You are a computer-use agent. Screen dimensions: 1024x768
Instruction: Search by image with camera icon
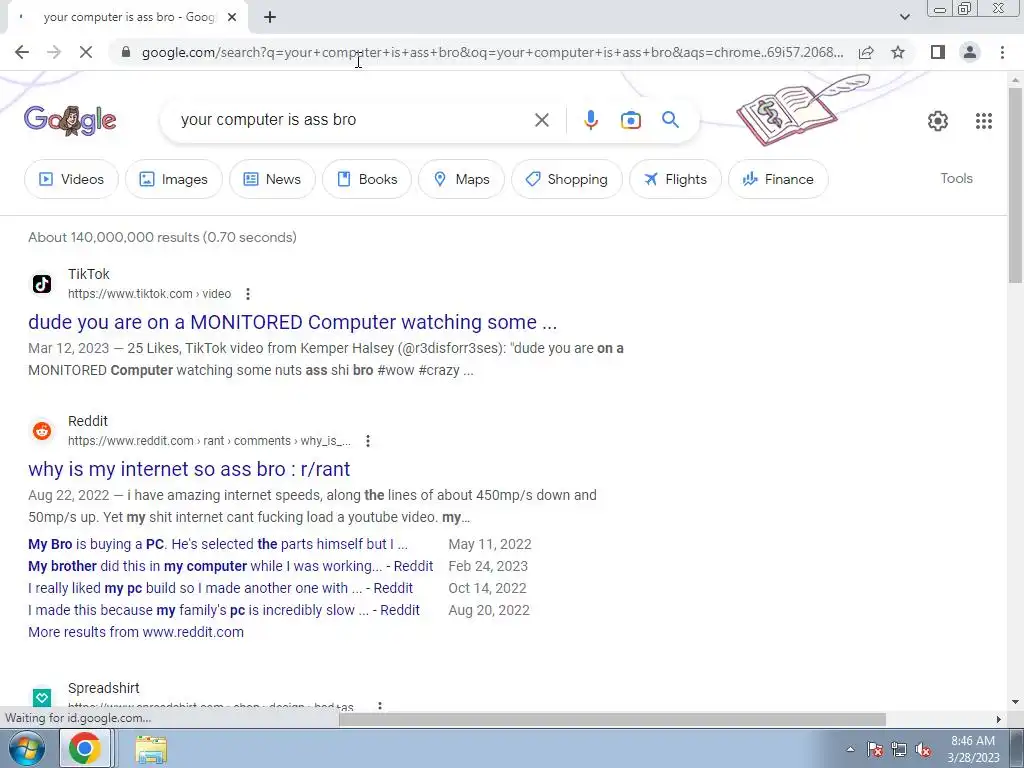(x=630, y=120)
